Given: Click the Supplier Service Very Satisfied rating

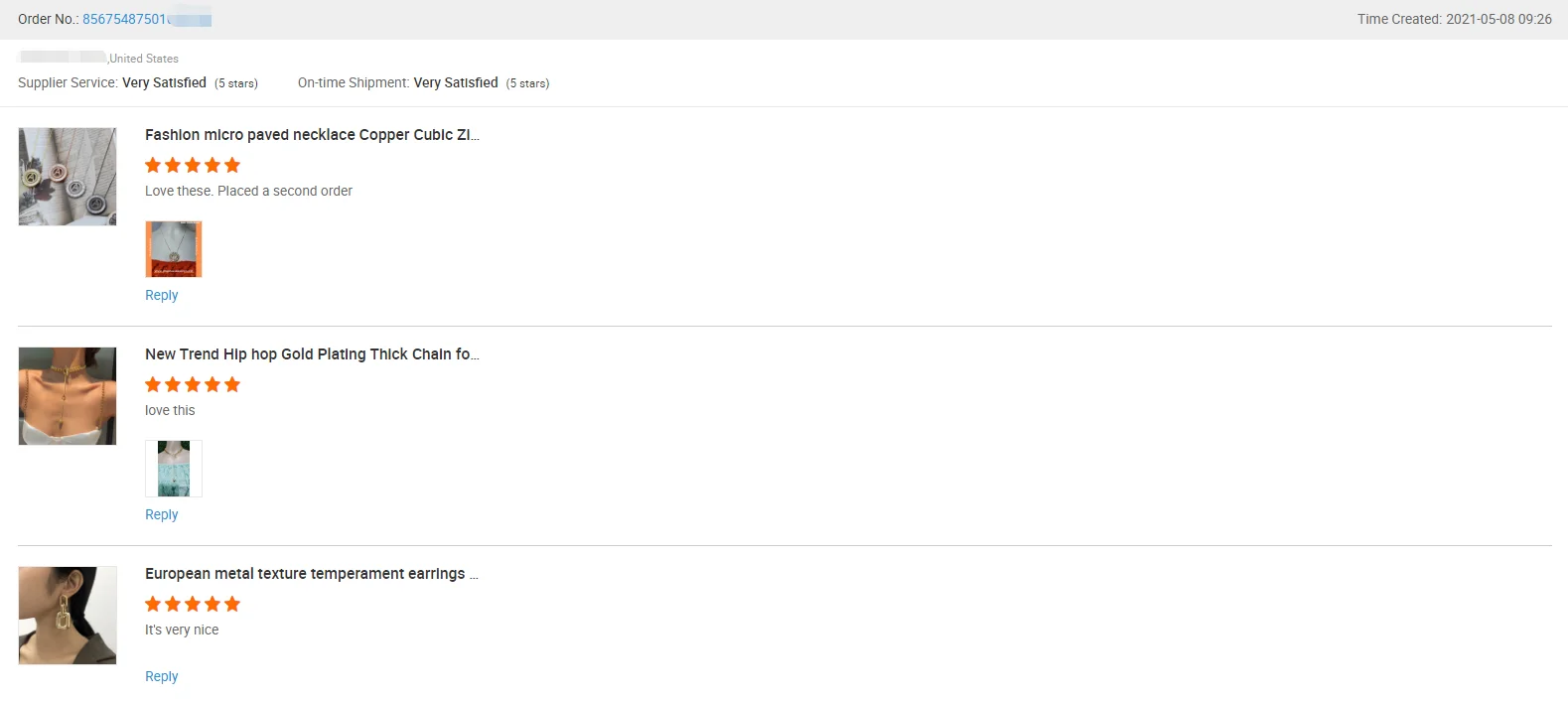Looking at the screenshot, I should point(164,83).
